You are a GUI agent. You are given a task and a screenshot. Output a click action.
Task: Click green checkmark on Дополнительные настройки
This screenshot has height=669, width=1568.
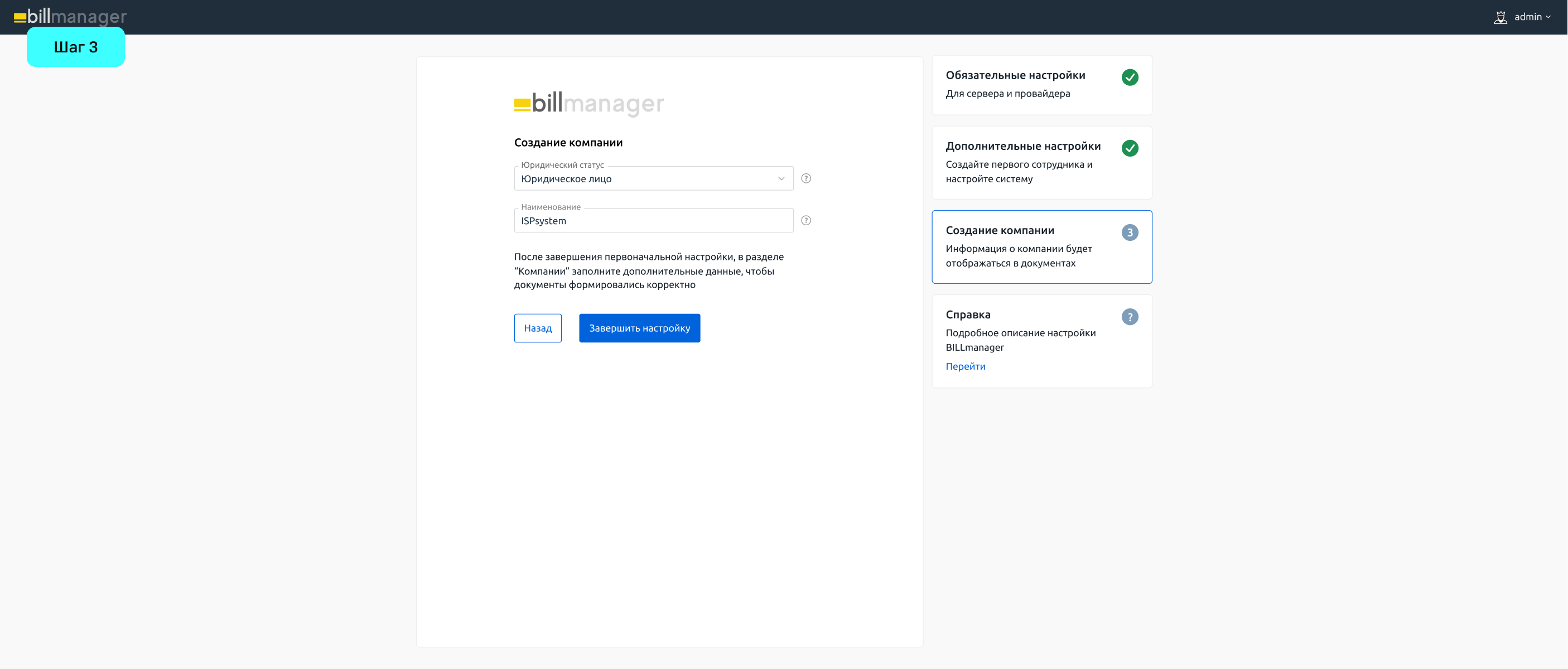[1130, 148]
